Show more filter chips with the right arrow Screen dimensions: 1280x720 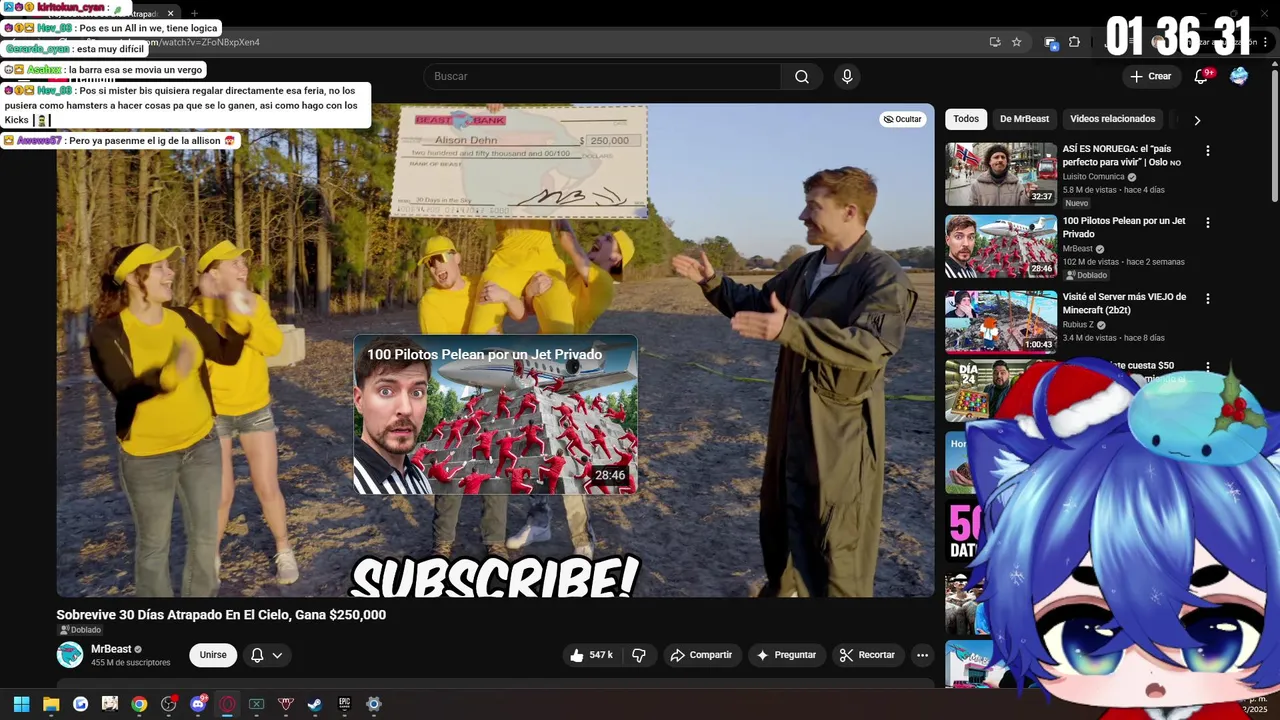(x=1197, y=120)
